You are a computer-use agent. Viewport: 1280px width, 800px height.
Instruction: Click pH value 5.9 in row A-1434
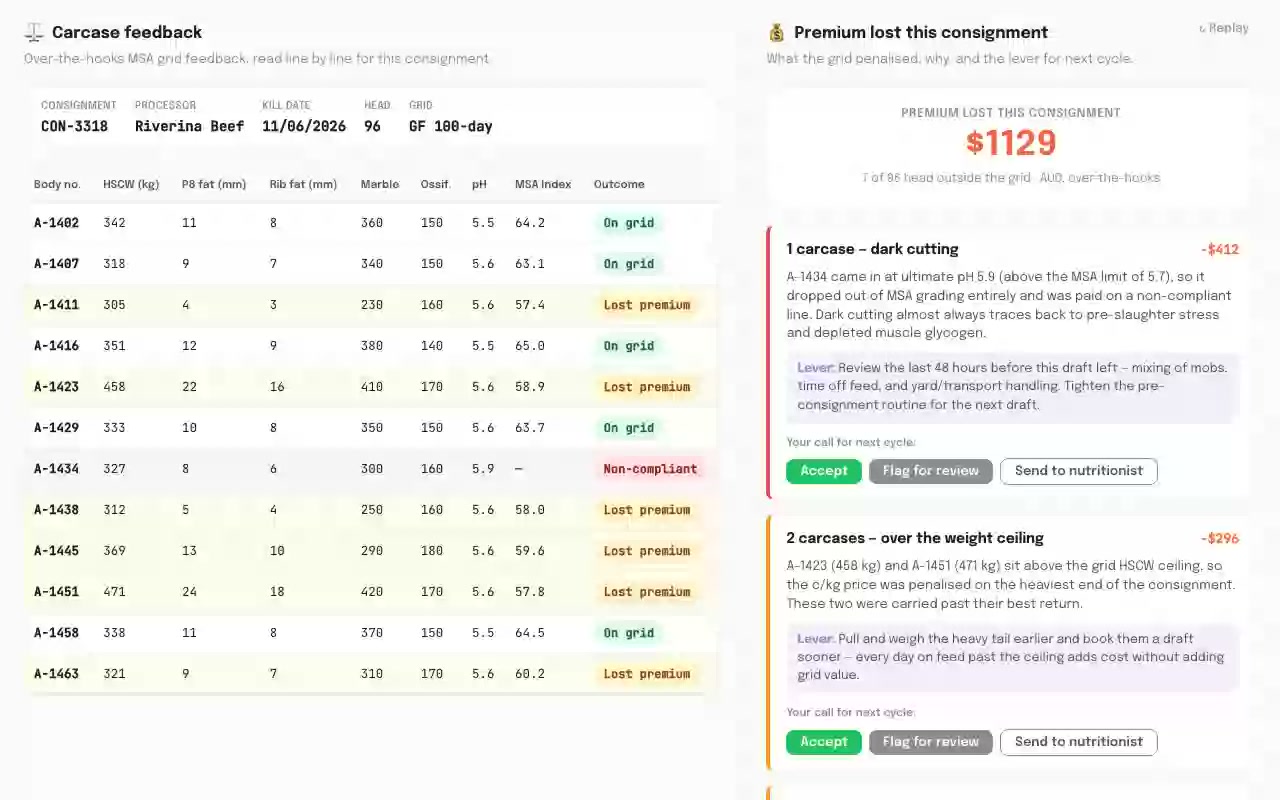pyautogui.click(x=483, y=469)
